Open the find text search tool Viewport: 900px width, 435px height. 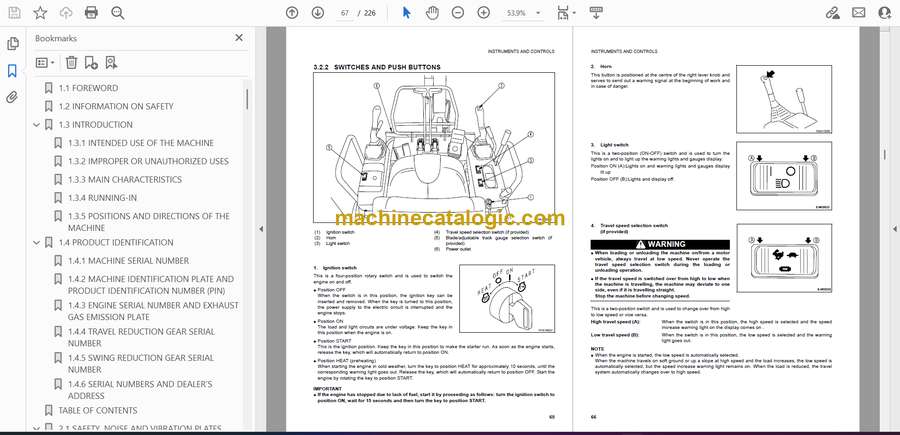(x=118, y=13)
